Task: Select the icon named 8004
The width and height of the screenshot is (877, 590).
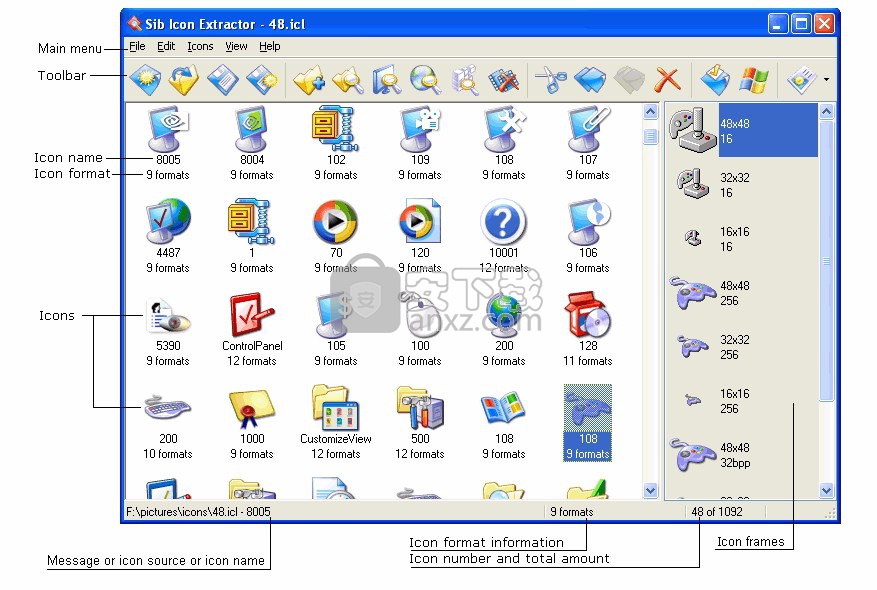Action: [252, 143]
